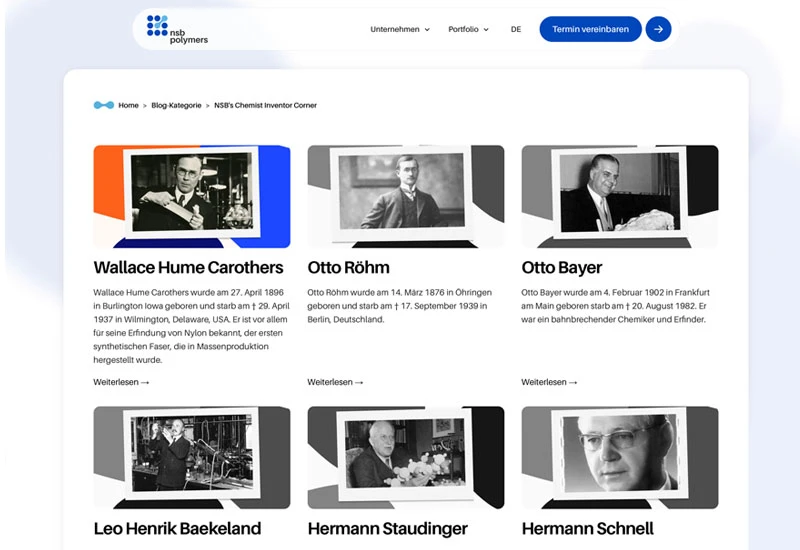Image resolution: width=800 pixels, height=550 pixels.
Task: Click Leo Henrik Baekeland heading
Action: tap(177, 529)
